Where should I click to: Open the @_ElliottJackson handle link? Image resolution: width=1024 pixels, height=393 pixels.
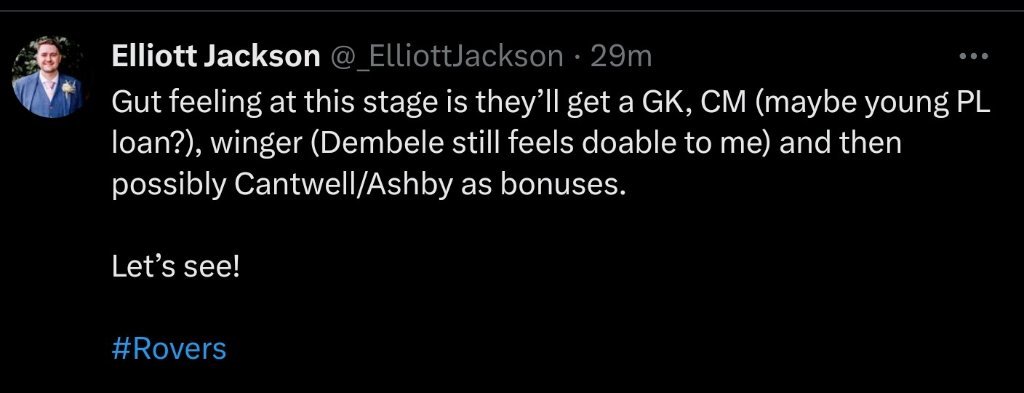coord(448,57)
